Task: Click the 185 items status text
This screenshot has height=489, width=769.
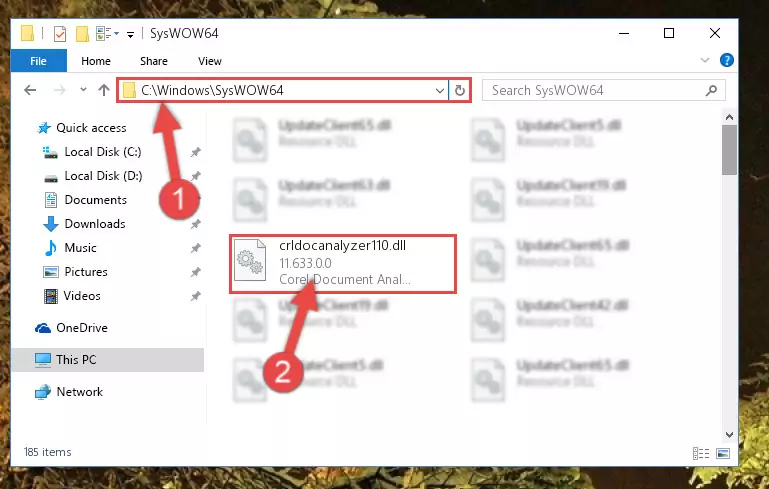Action: [48, 452]
